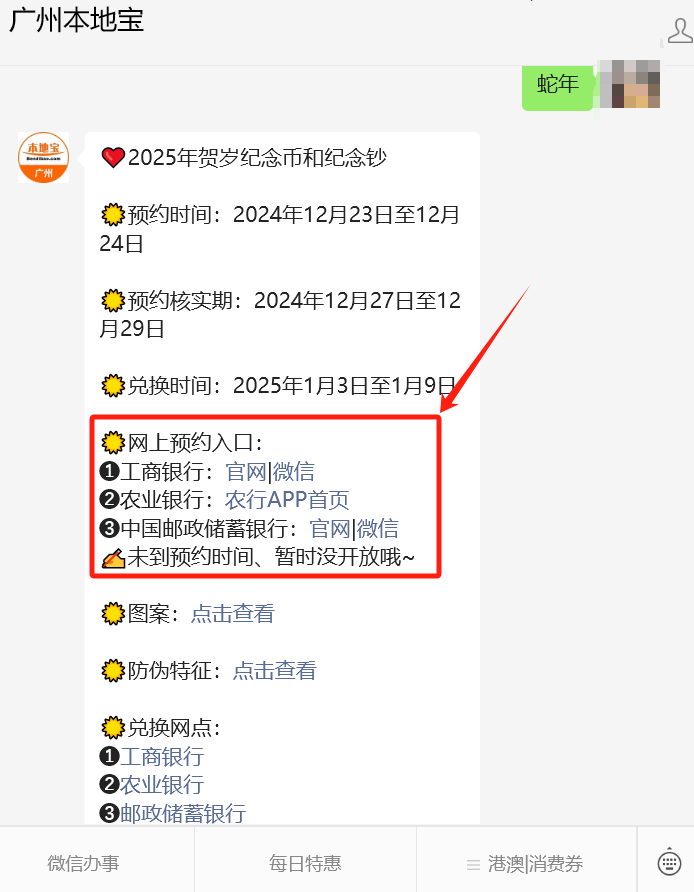Open 农业银行 兑换网点 link
The width and height of the screenshot is (694, 892).
coord(162,785)
